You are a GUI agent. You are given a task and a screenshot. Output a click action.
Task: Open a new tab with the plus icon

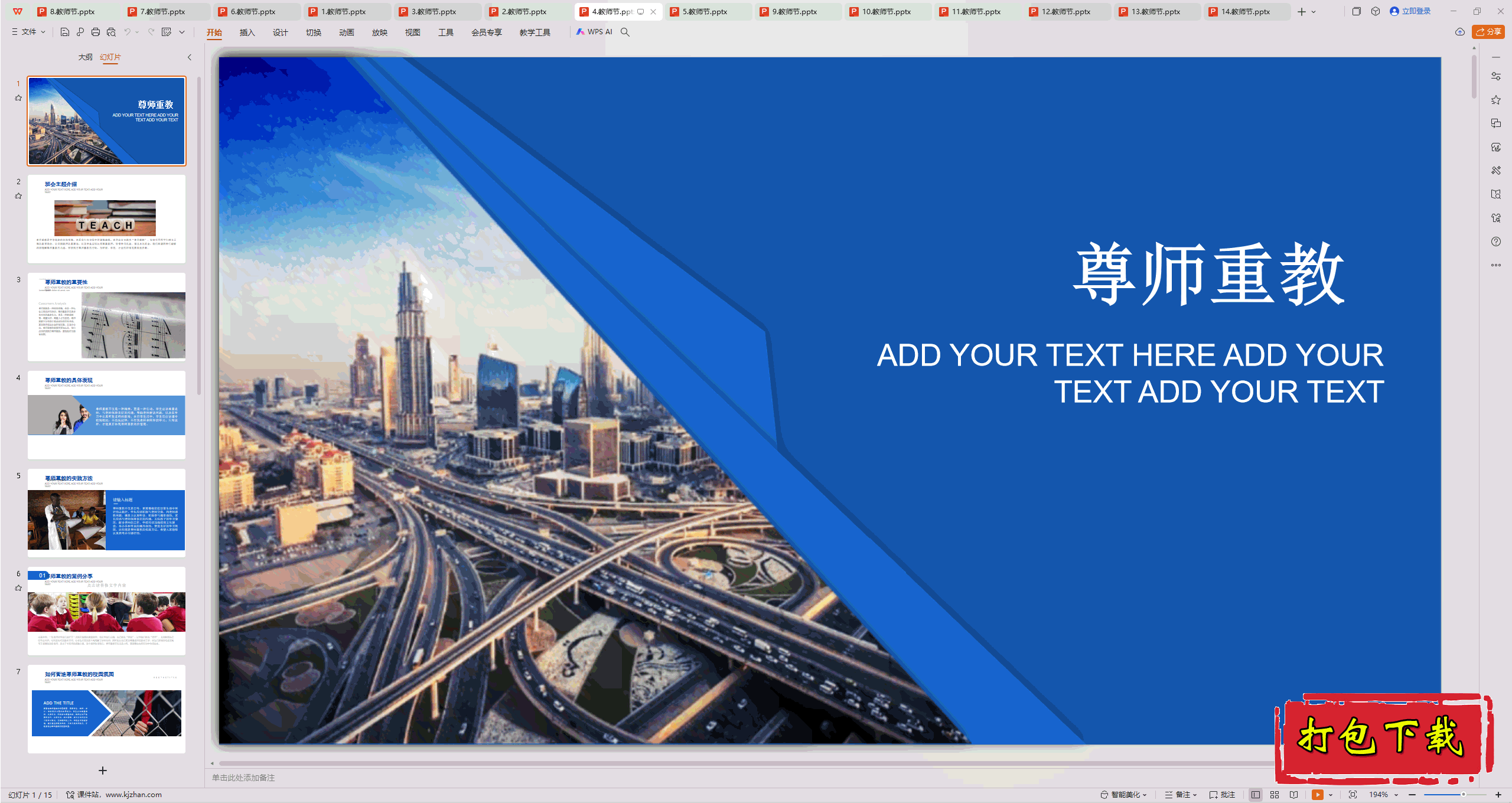pyautogui.click(x=1302, y=12)
